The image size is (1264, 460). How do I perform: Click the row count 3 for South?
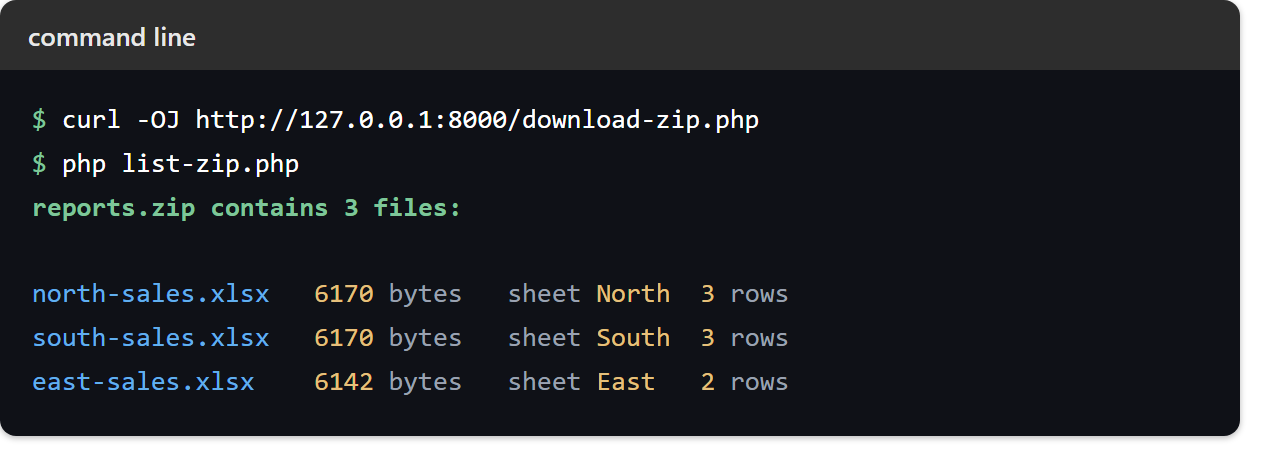(x=708, y=338)
